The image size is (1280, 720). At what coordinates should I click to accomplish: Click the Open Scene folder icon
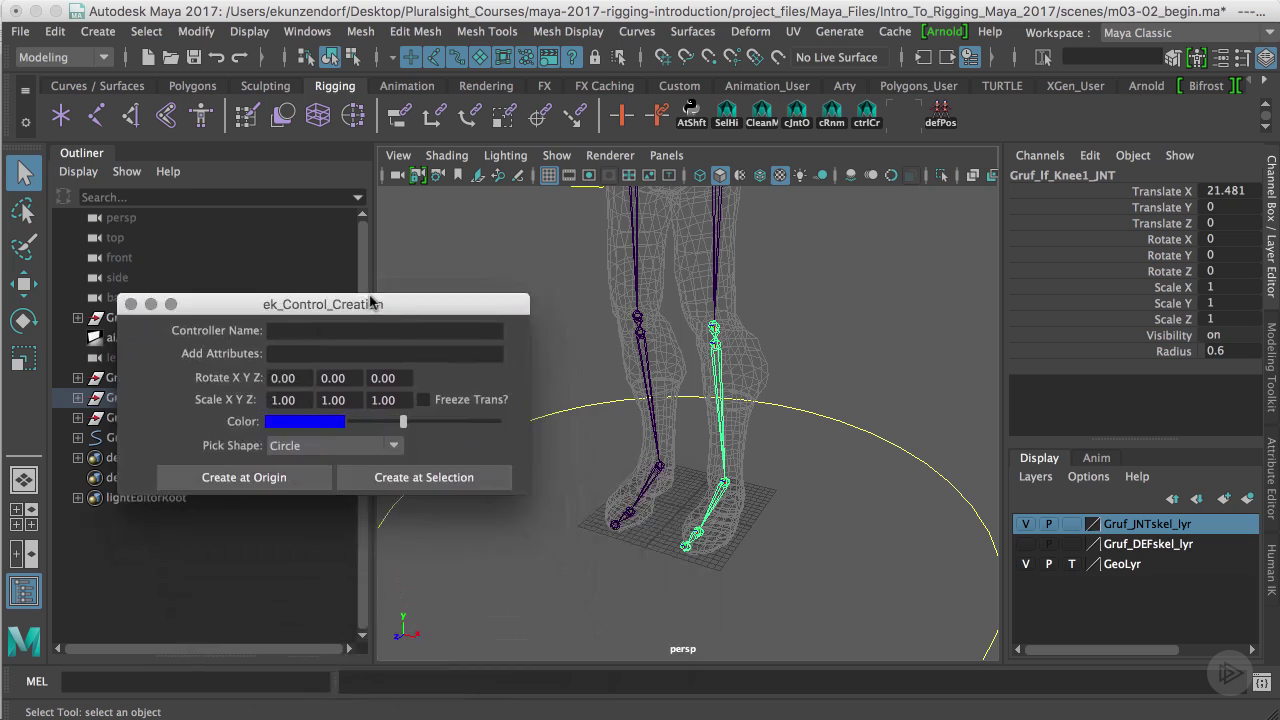(x=171, y=58)
